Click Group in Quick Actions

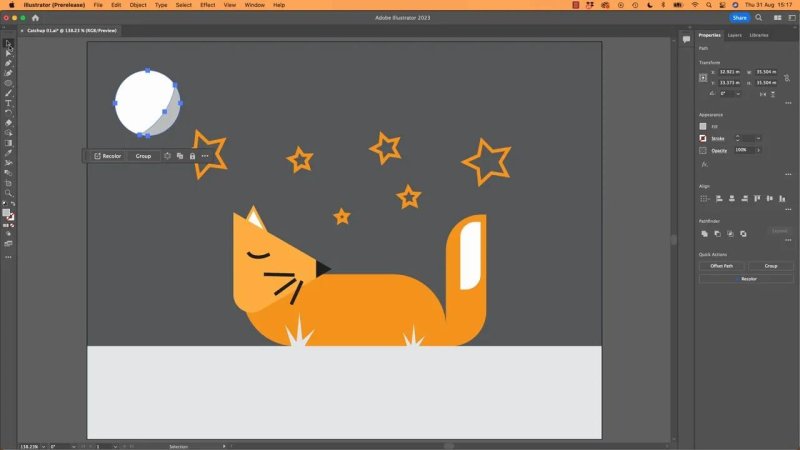tap(771, 266)
